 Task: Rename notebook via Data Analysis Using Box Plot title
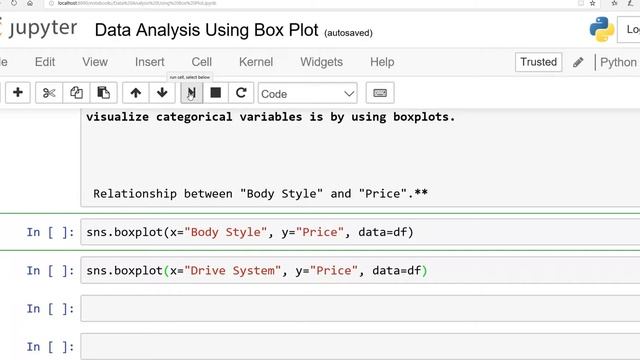(x=207, y=30)
